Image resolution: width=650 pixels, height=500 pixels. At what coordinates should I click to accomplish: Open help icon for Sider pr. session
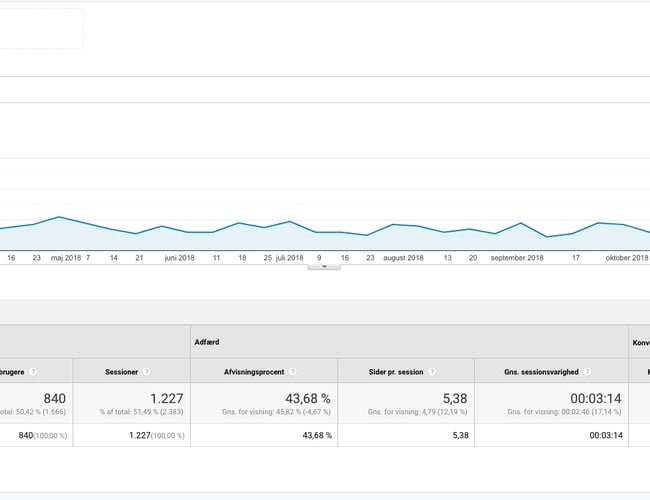click(431, 371)
